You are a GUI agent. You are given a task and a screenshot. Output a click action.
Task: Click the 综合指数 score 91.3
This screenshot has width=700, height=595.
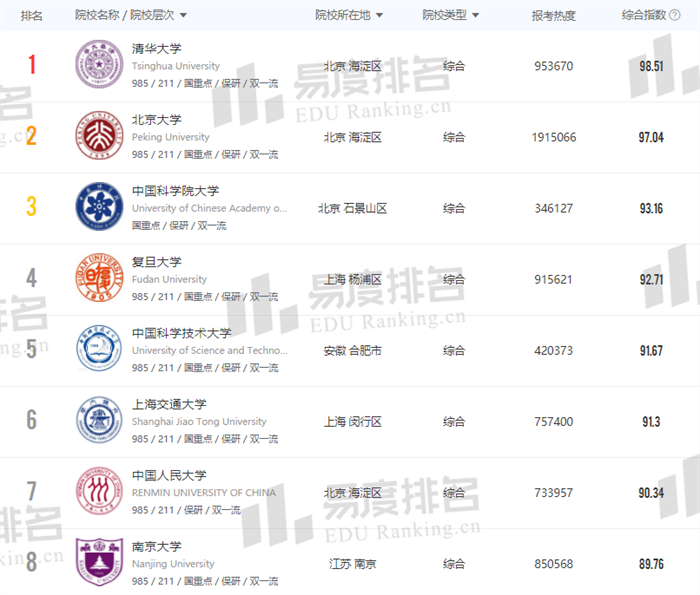(x=651, y=422)
